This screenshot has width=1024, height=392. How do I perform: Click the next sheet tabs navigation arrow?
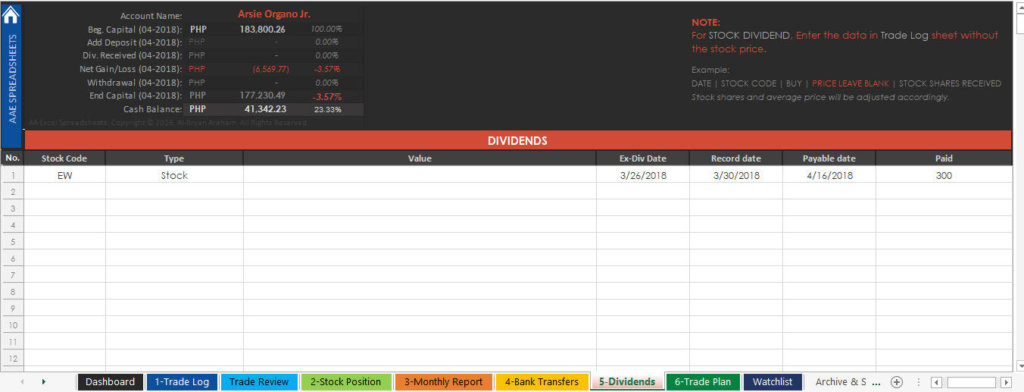click(44, 382)
